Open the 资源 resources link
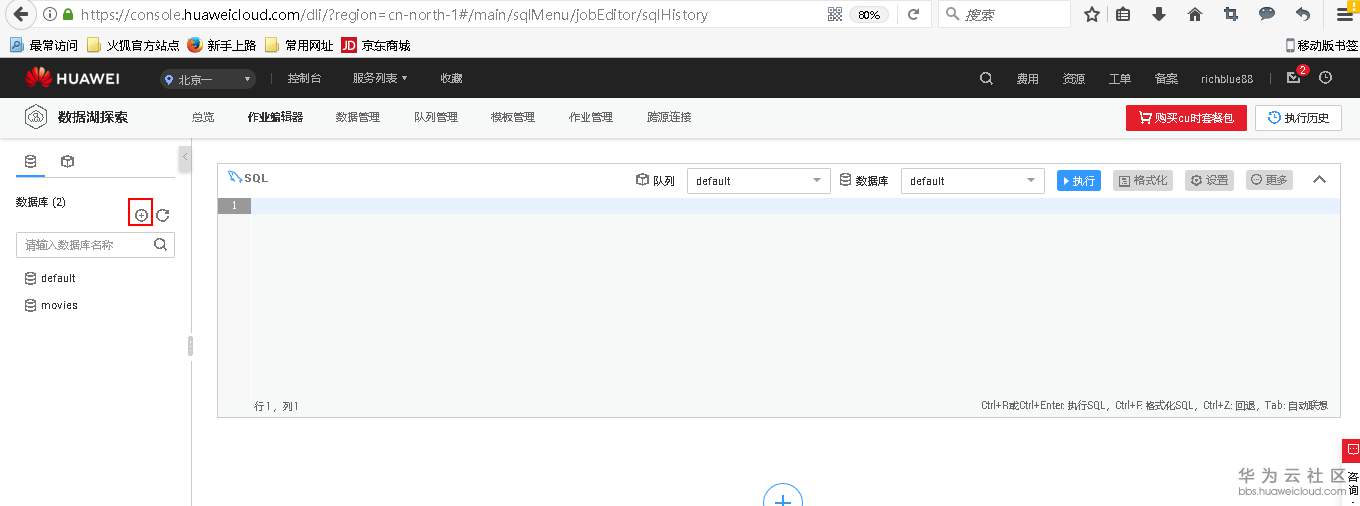This screenshot has width=1360, height=506. click(x=1073, y=79)
